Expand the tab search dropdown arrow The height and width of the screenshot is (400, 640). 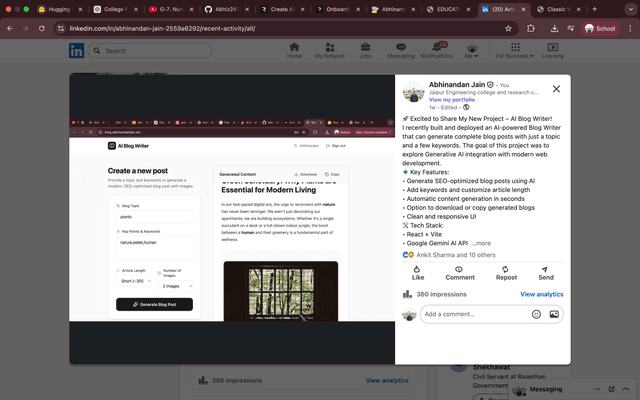point(631,9)
